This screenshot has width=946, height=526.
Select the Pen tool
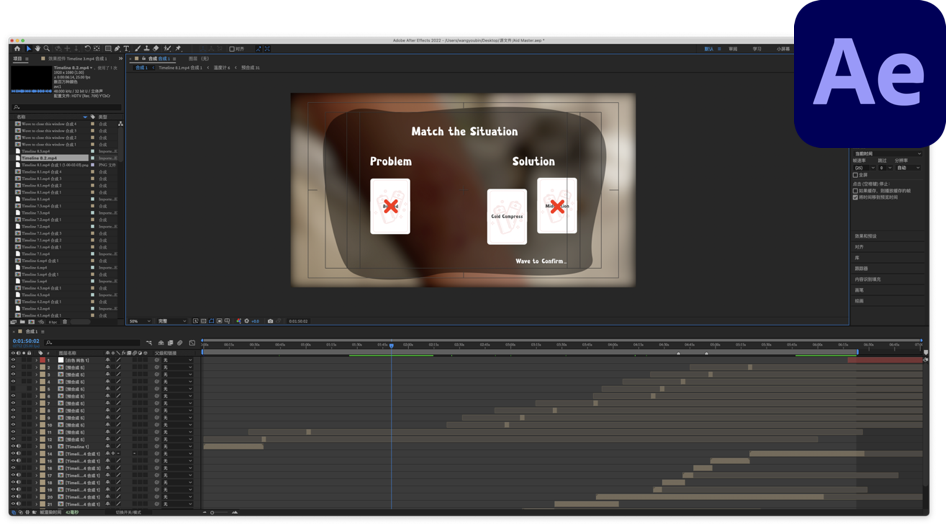tap(117, 49)
